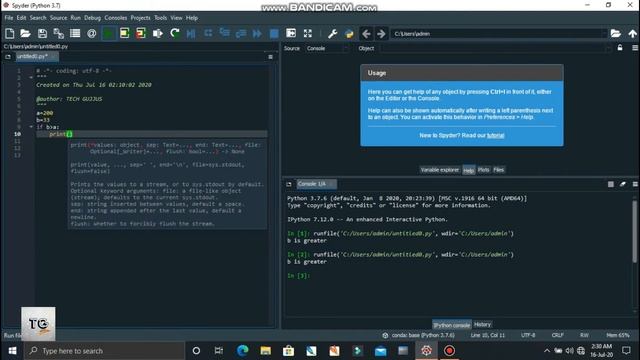640x360 pixels.
Task: Collapse the if b>a code block
Action: (31, 127)
